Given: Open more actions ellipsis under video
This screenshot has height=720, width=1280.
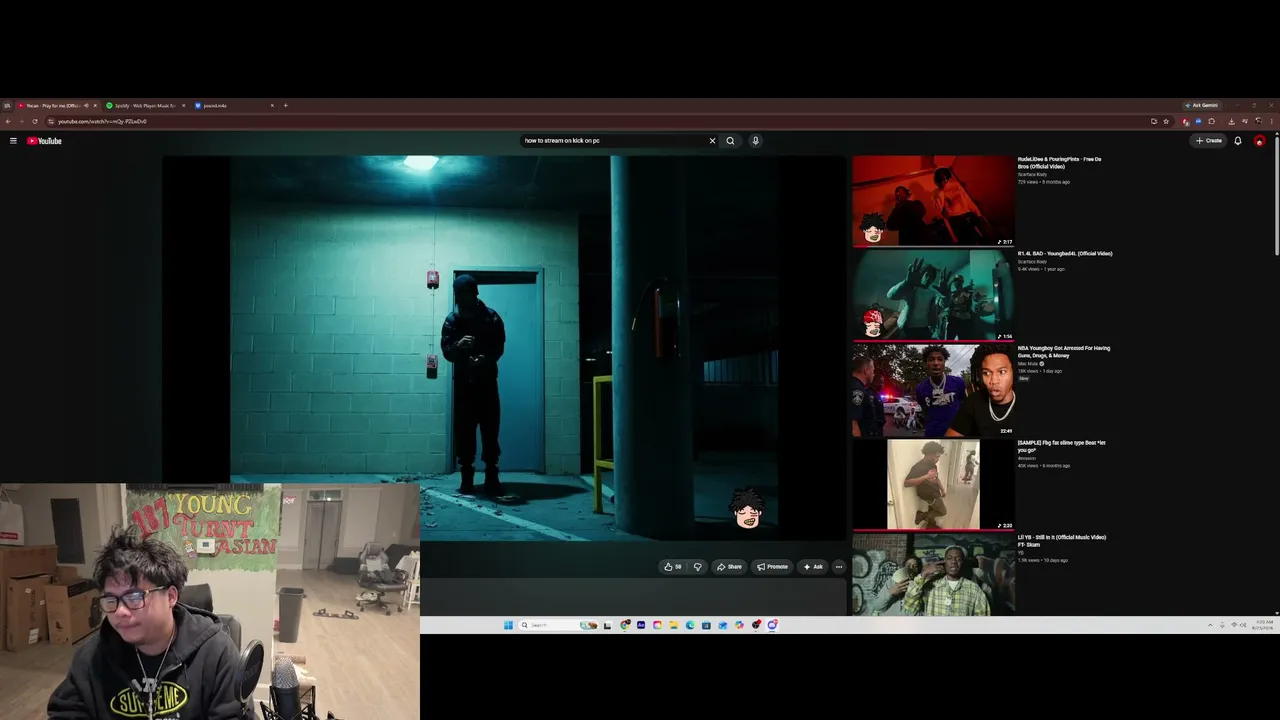Looking at the screenshot, I should tap(839, 567).
